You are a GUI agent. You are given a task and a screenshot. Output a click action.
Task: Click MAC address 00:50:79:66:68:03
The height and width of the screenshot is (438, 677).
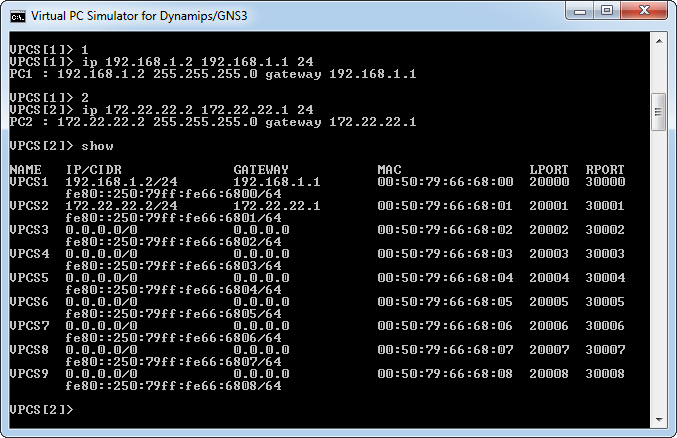445,254
